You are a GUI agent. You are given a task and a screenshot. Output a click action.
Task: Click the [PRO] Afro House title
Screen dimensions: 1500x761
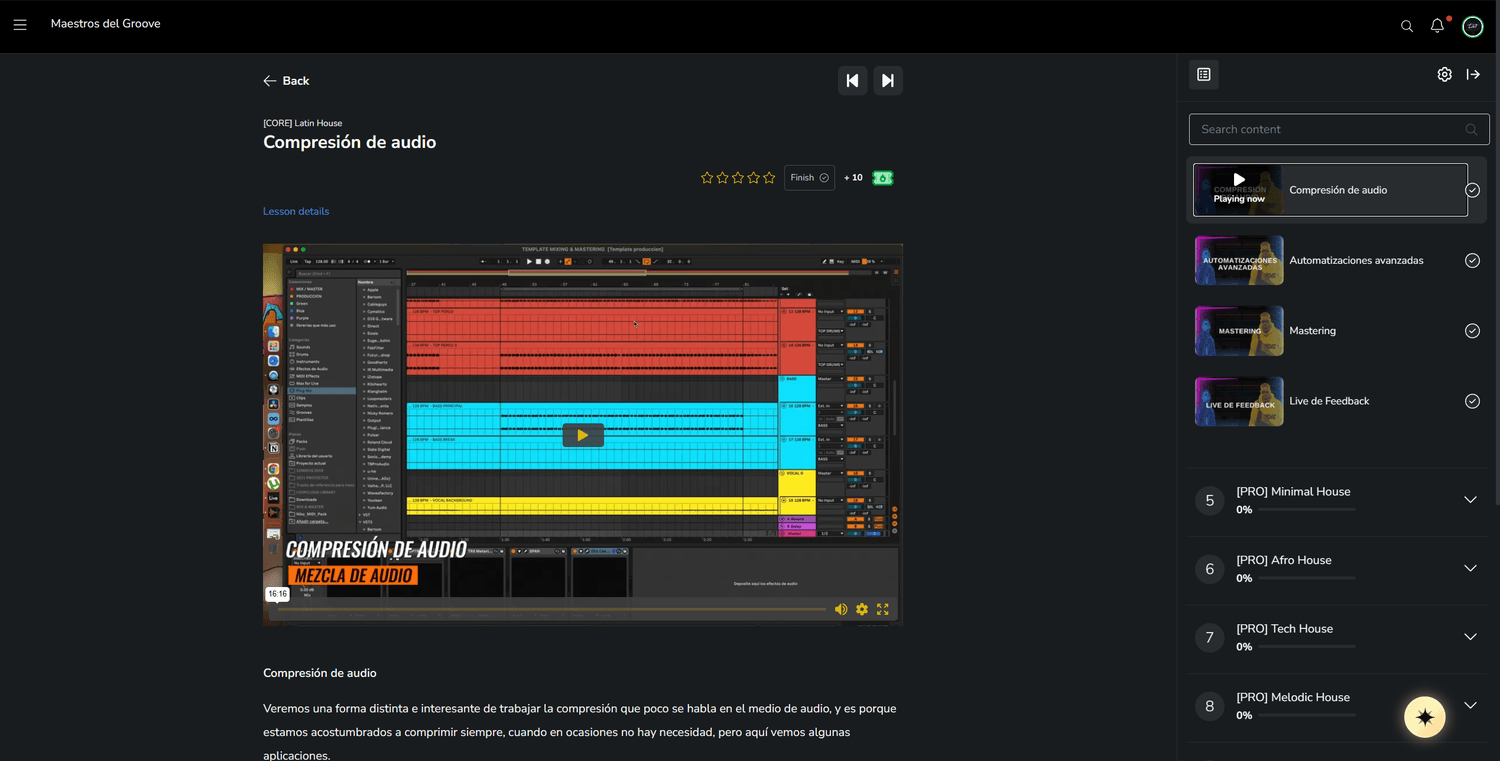(1284, 560)
